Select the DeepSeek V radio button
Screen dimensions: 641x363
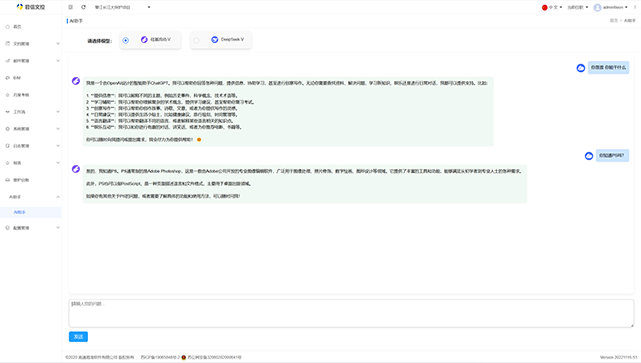(196, 40)
